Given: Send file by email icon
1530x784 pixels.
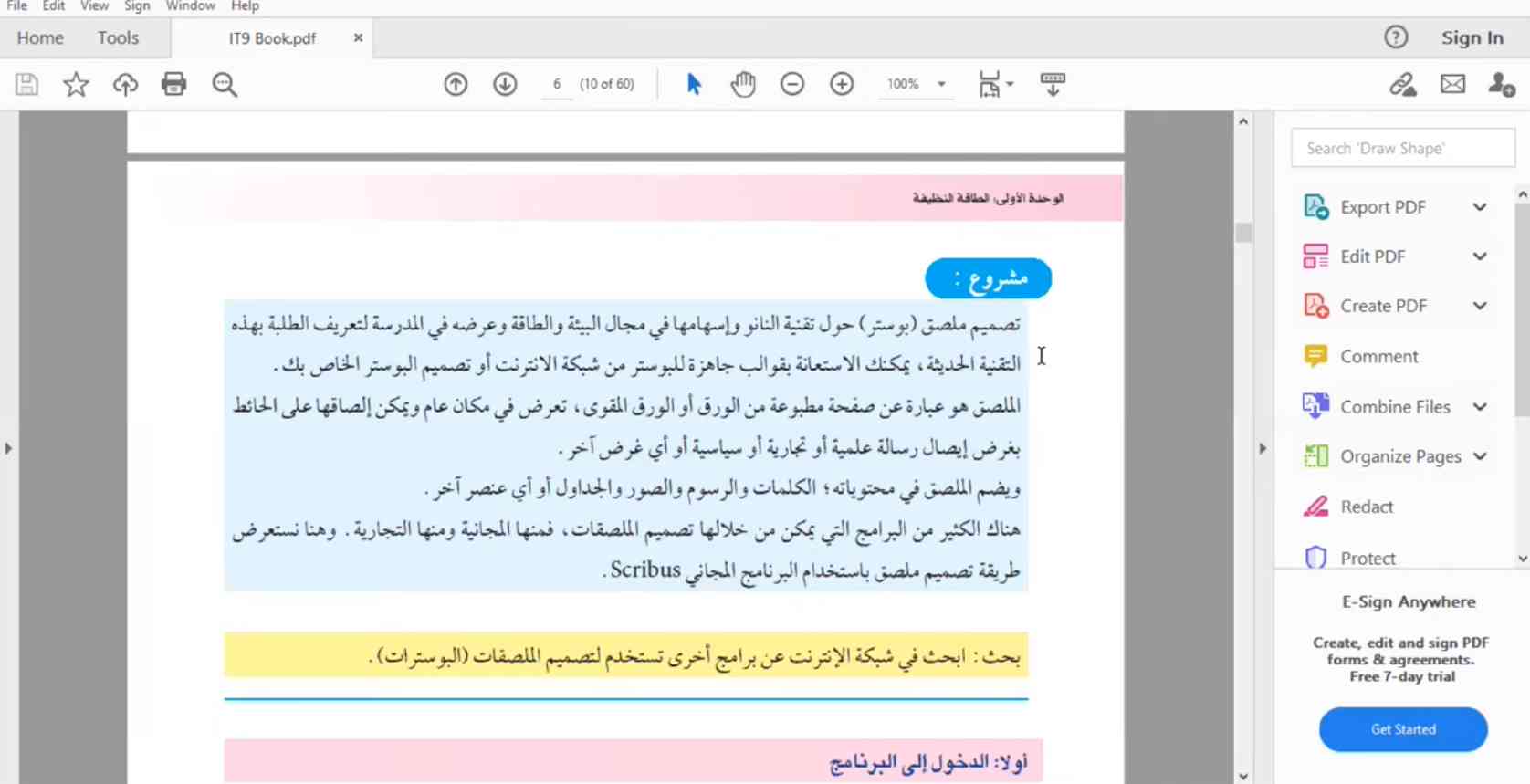Looking at the screenshot, I should click(1452, 85).
